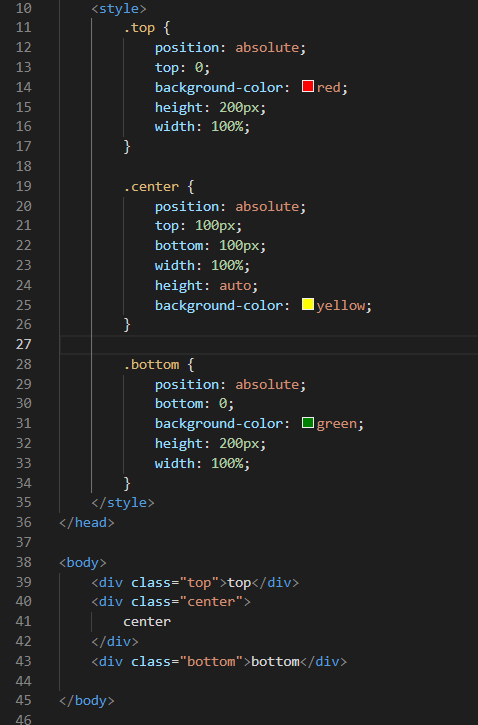
Task: Click 'yellow' color value text
Action: (x=341, y=306)
